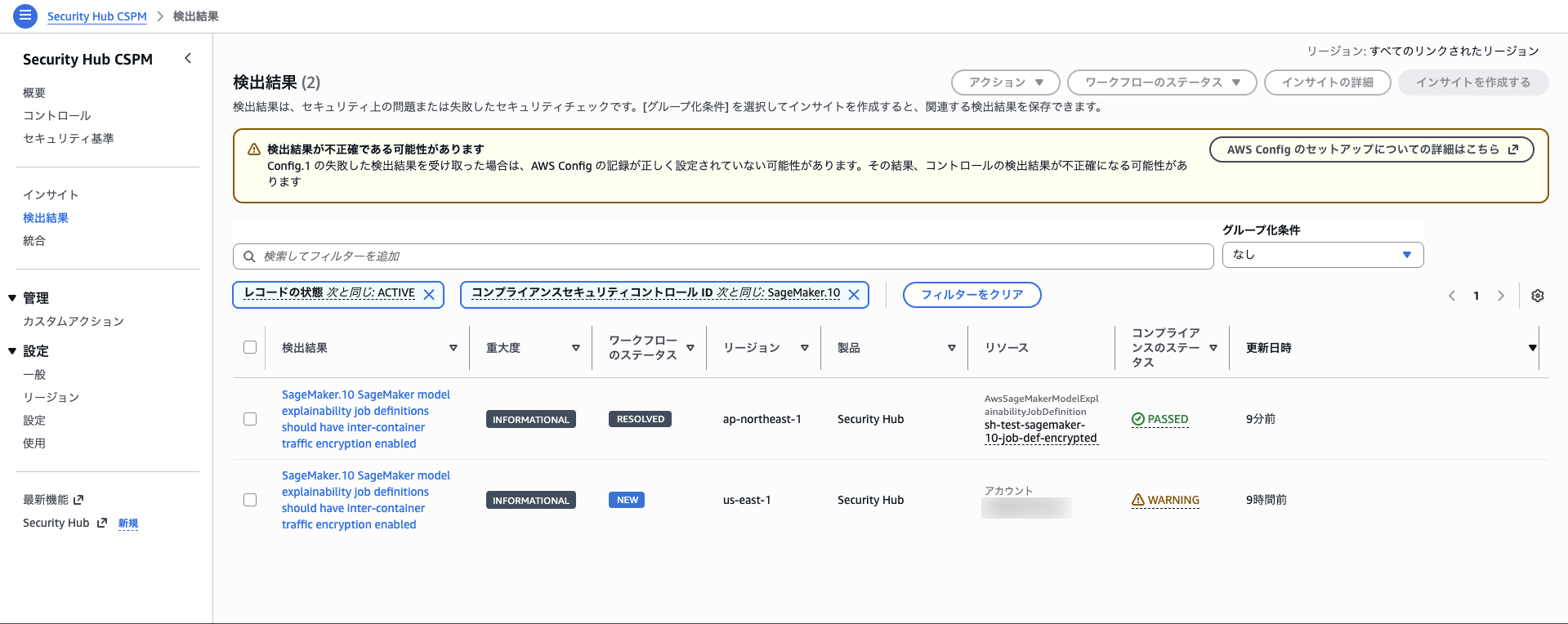Image resolution: width=1568 pixels, height=624 pixels.
Task: Click the blurred account ID resource
Action: click(x=1027, y=508)
